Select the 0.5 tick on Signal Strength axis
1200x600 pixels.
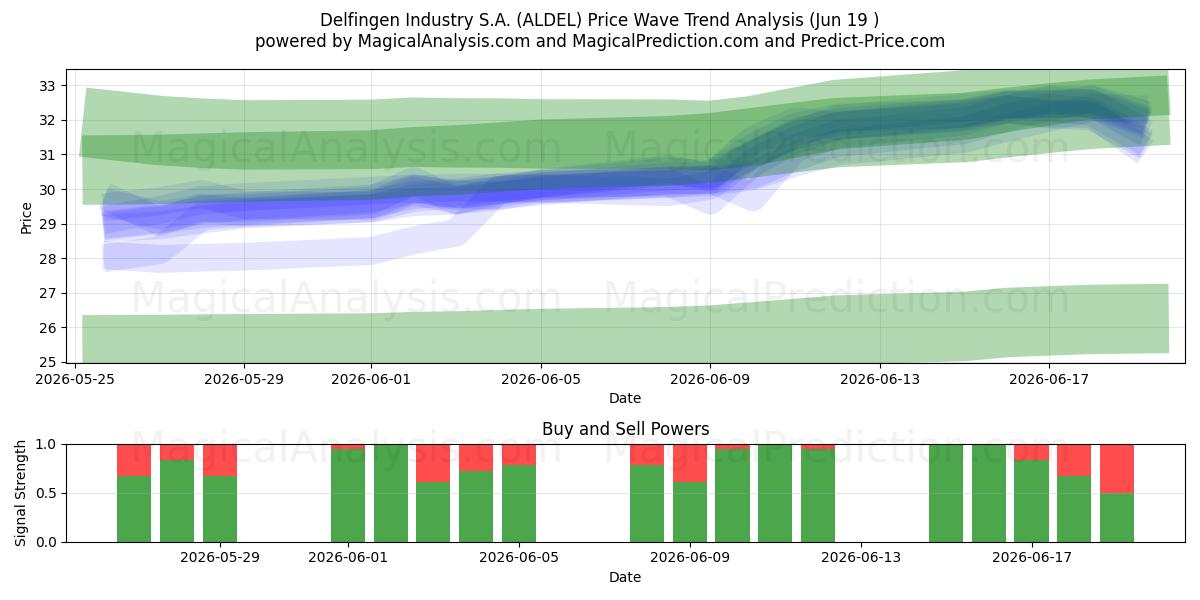click(48, 493)
